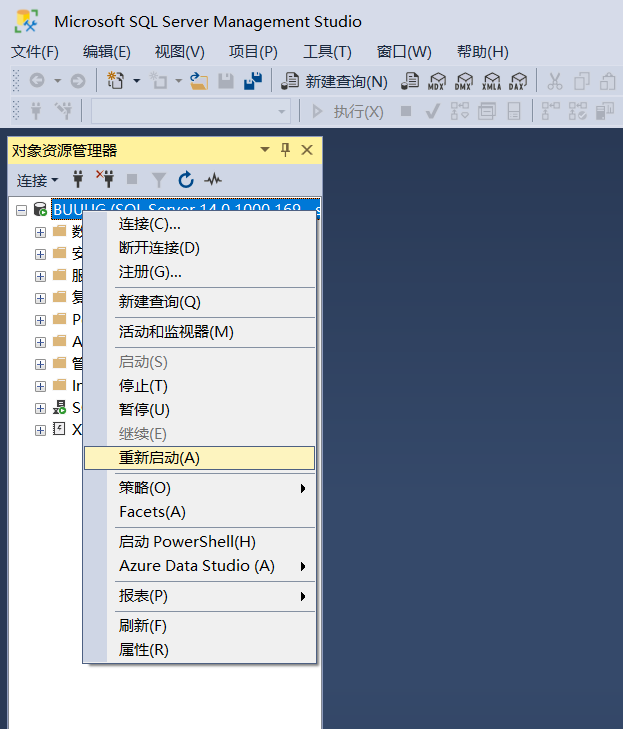Click the Parse checkmark icon

tap(432, 111)
